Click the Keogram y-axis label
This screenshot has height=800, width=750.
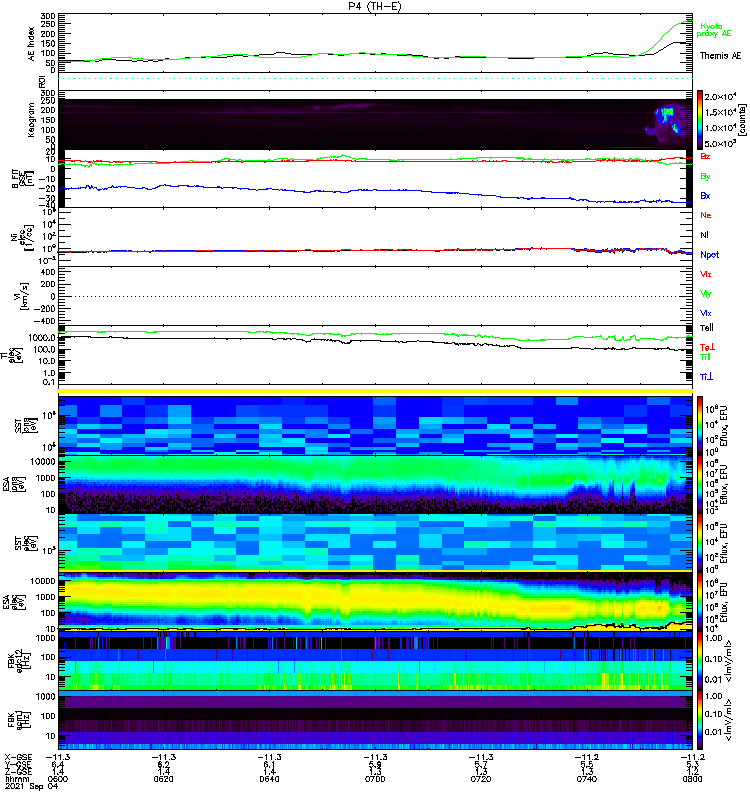pos(32,120)
